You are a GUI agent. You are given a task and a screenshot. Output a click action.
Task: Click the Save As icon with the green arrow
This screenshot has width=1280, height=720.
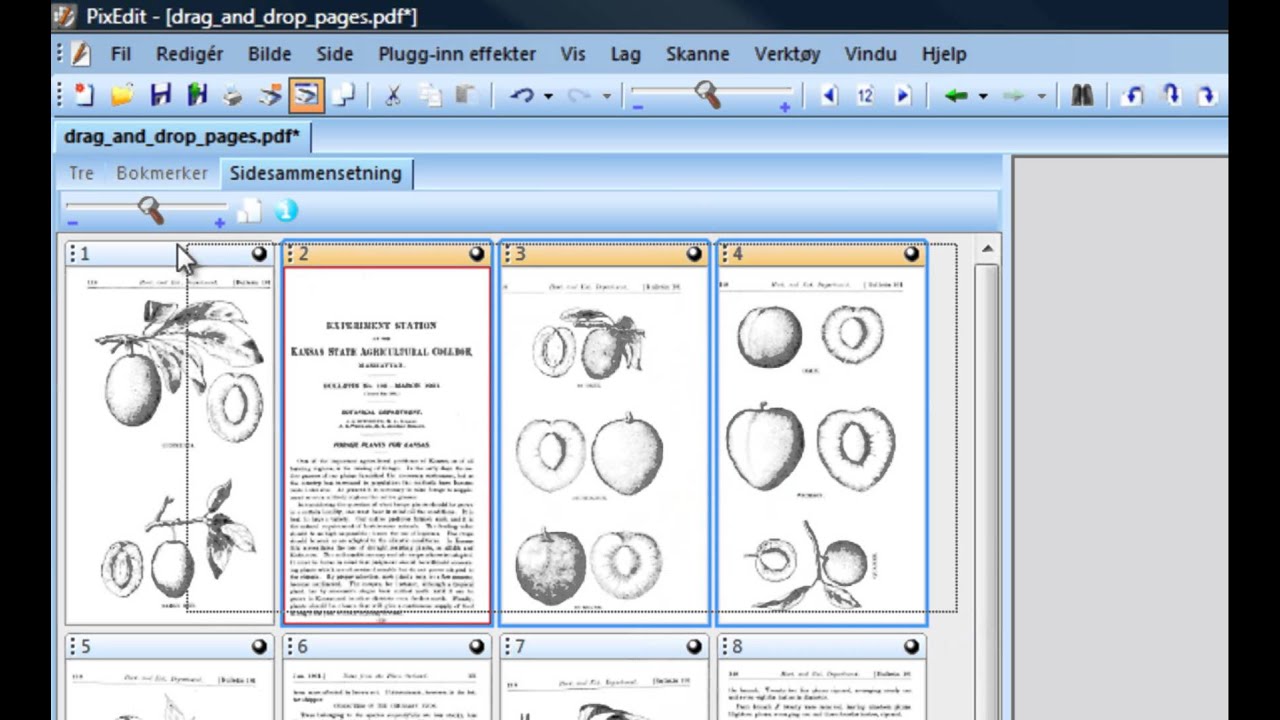tap(197, 96)
